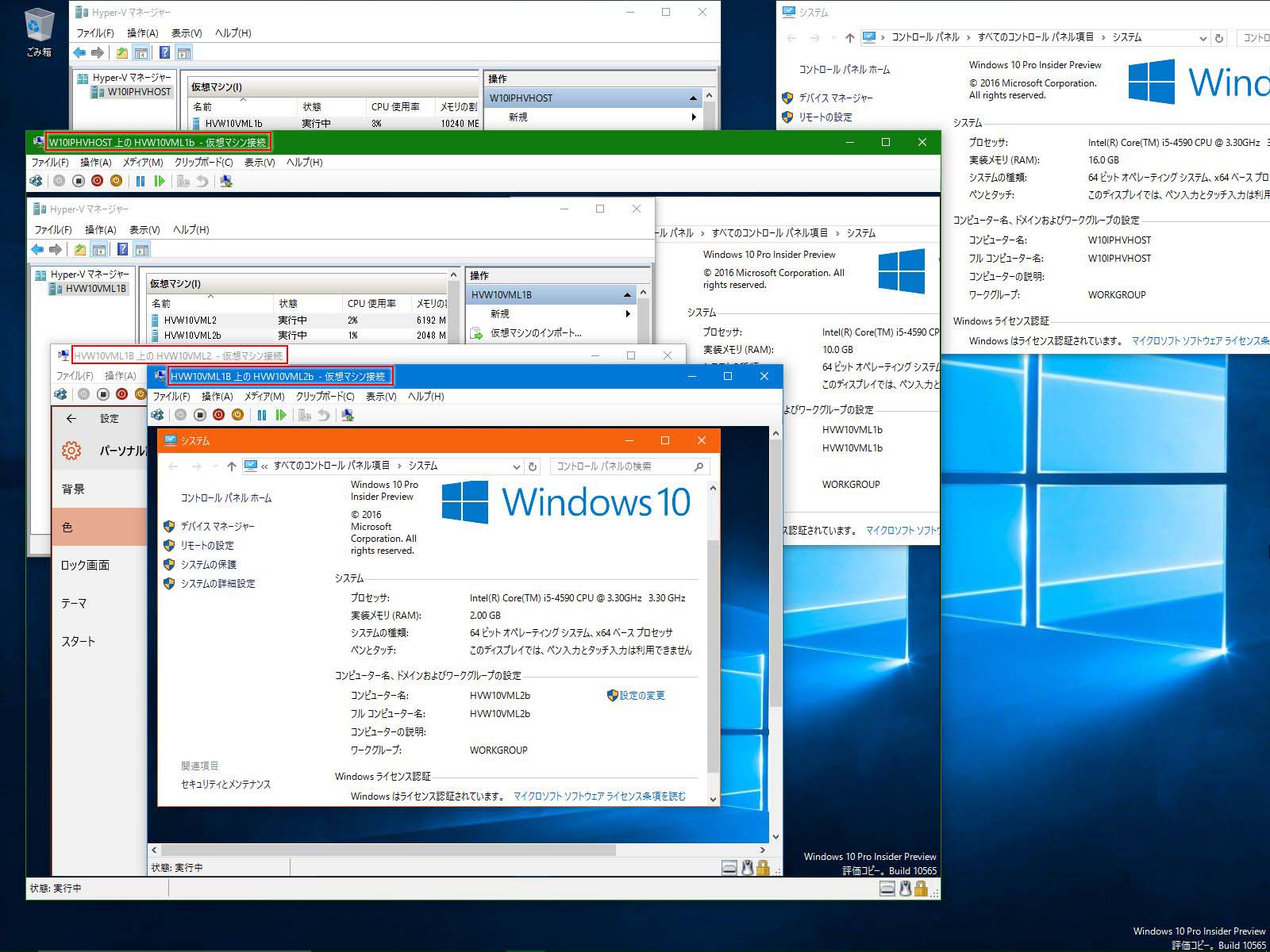This screenshot has height=952, width=1270.
Task: Click Turn Off icon in HVW10VML2b connection toolbar
Action: coord(200,415)
